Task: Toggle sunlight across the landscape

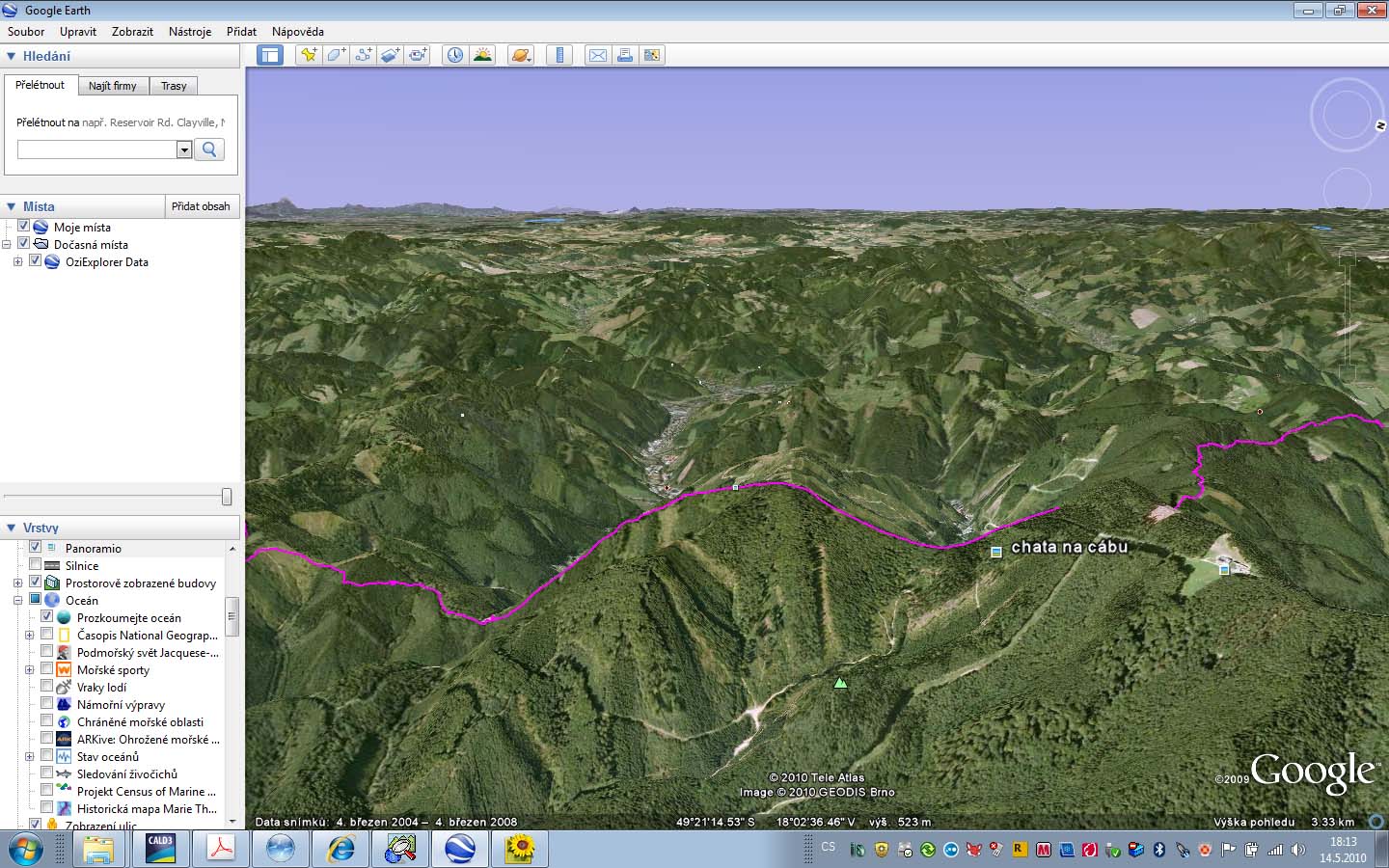Action: (x=482, y=55)
